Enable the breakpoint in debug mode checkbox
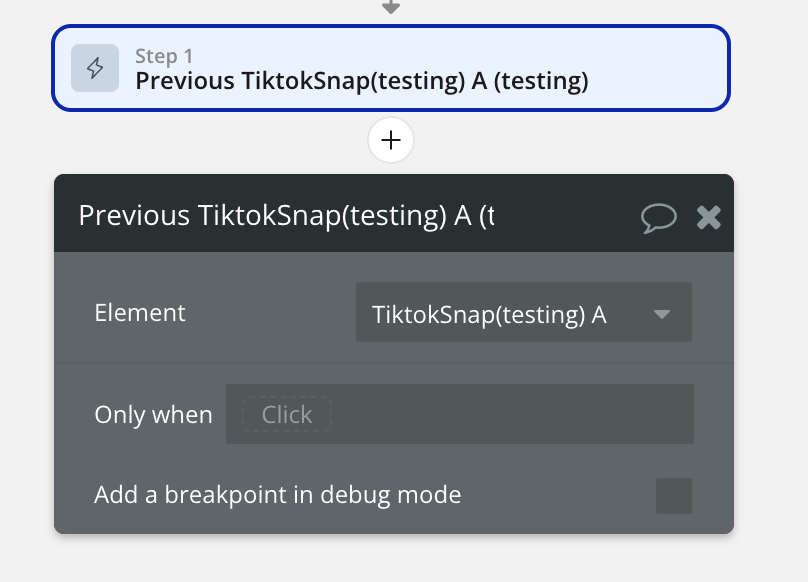 (673, 496)
